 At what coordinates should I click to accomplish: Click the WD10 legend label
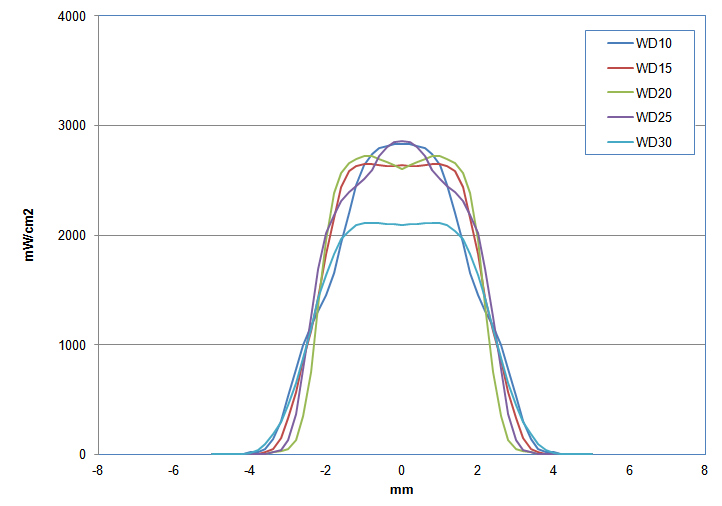point(654,43)
